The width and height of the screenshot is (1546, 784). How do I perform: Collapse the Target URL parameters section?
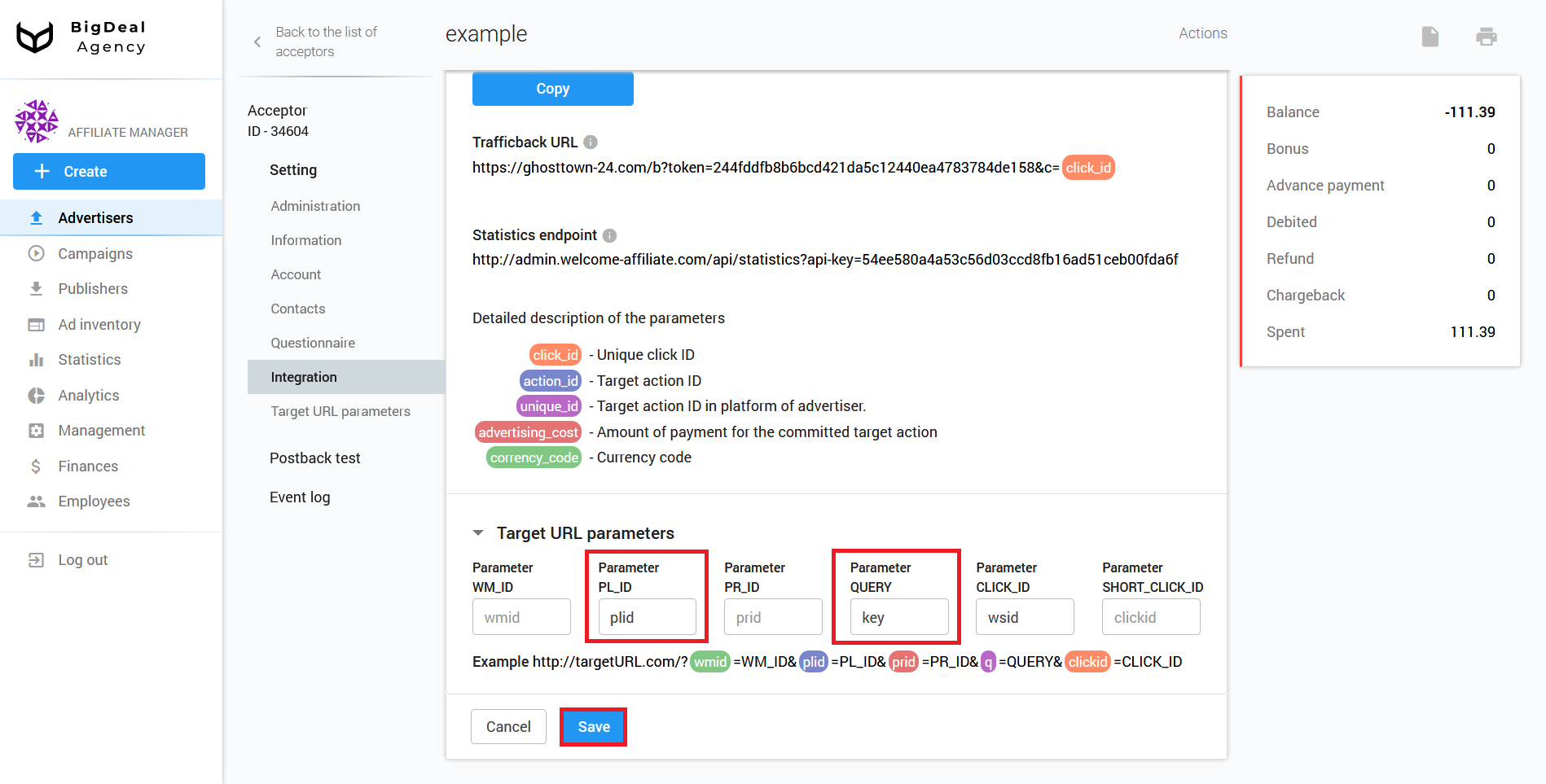pos(478,532)
